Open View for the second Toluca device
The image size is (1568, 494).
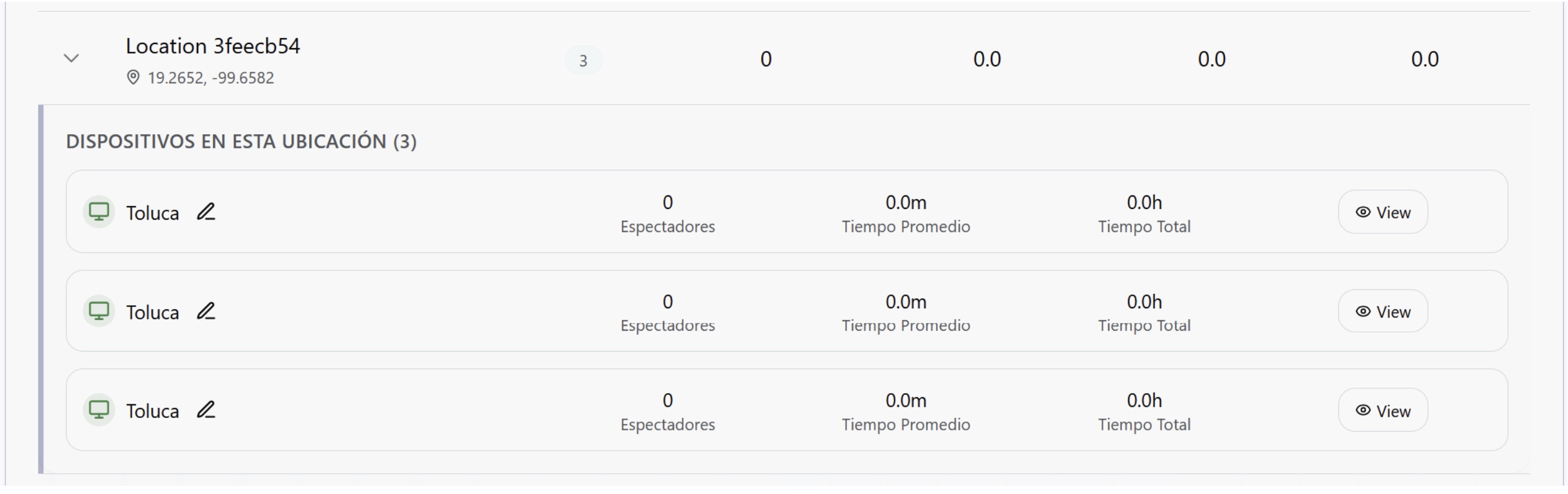pos(1382,311)
